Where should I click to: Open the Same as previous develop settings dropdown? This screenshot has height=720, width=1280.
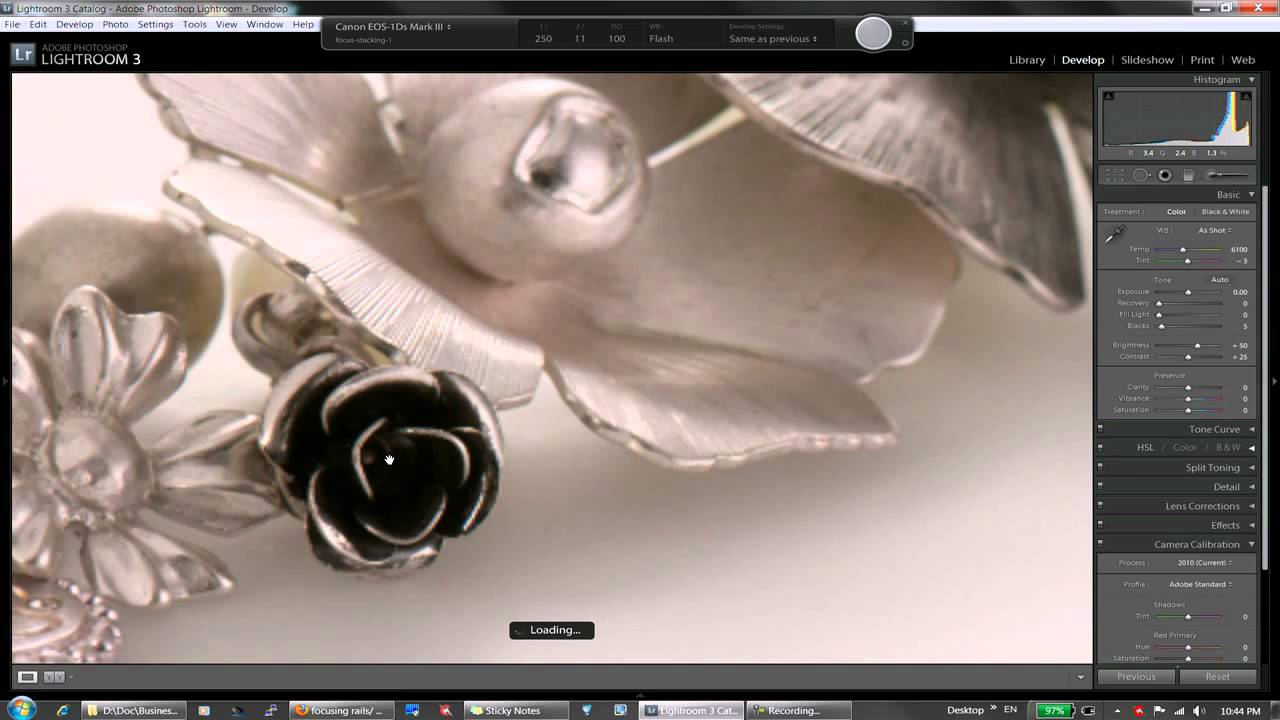773,39
